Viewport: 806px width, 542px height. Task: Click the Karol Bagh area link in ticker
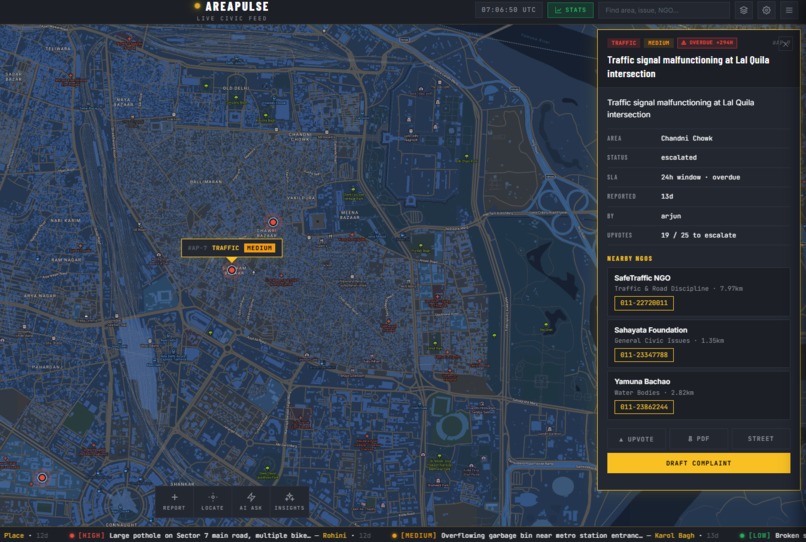click(674, 535)
